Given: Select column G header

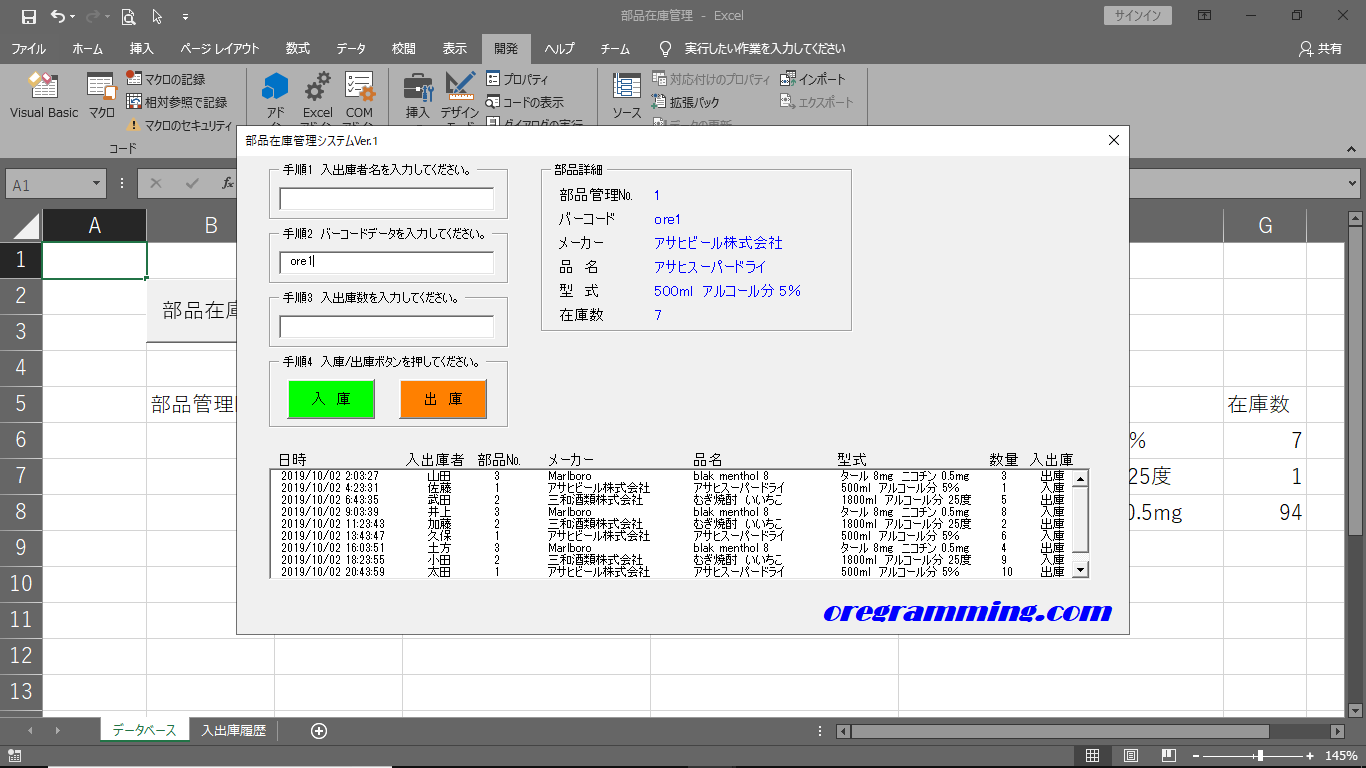Looking at the screenshot, I should click(x=1265, y=225).
